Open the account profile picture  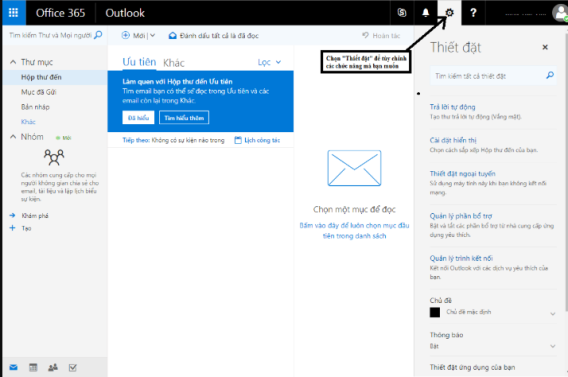point(560,13)
